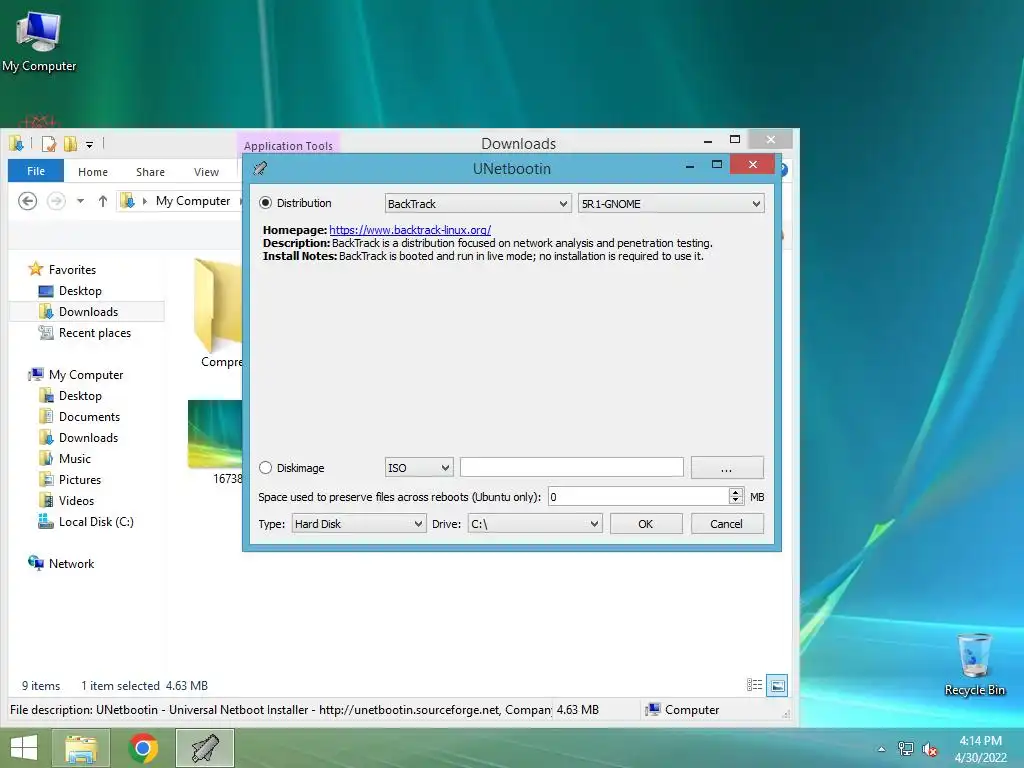Open the BackTrack distribution dropdown
The image size is (1024, 768).
tap(478, 204)
